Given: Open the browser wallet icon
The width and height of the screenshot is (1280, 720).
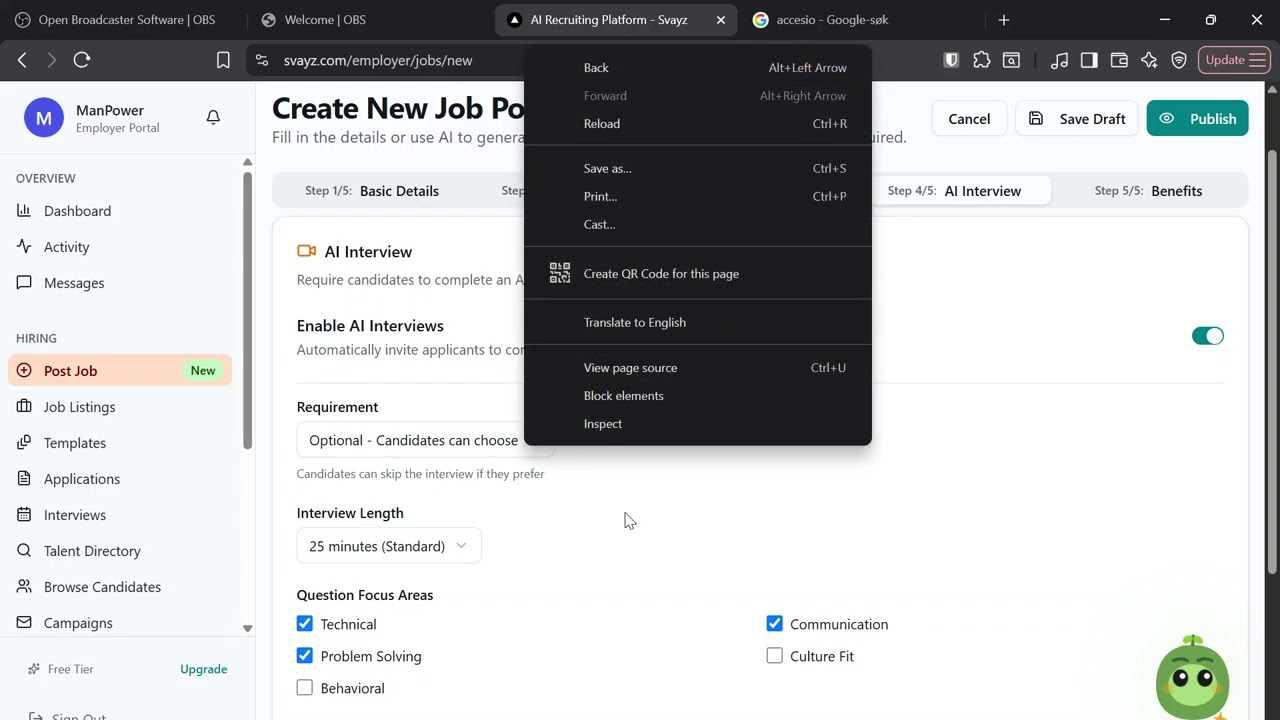Looking at the screenshot, I should (1119, 60).
